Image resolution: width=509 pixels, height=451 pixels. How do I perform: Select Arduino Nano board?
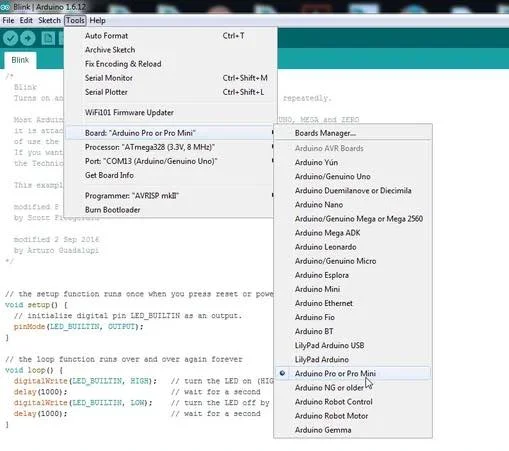pos(353,204)
